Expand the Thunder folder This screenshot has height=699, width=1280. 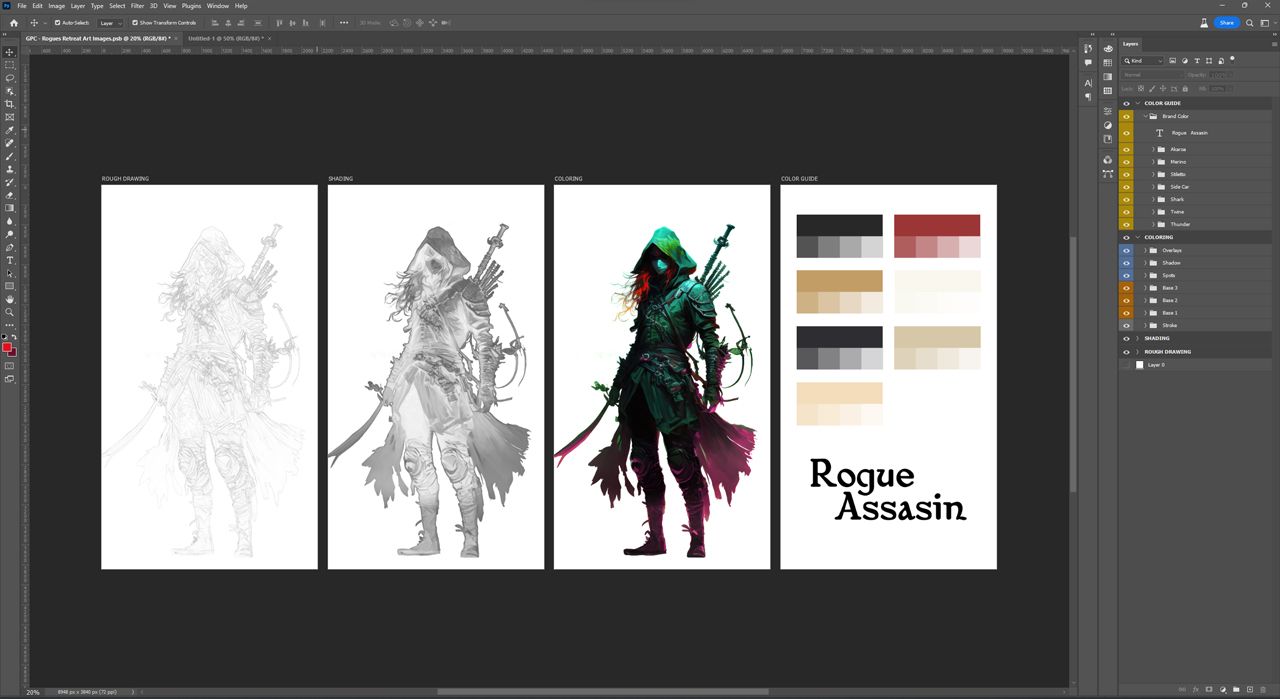pos(1152,224)
